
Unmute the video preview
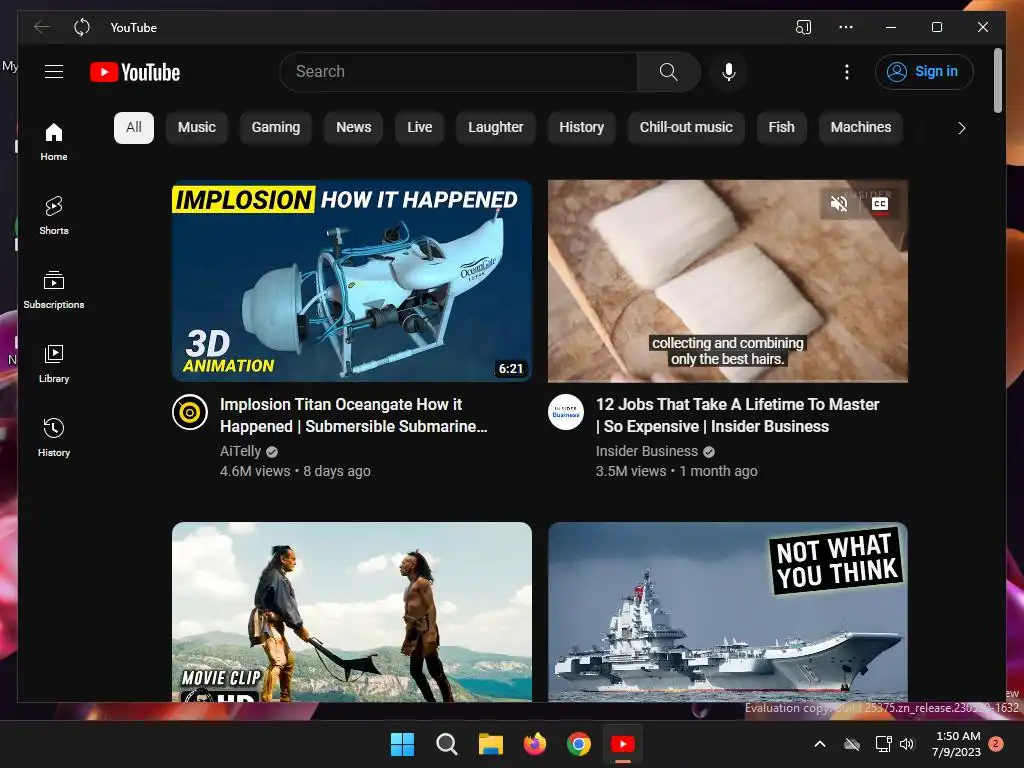click(839, 204)
